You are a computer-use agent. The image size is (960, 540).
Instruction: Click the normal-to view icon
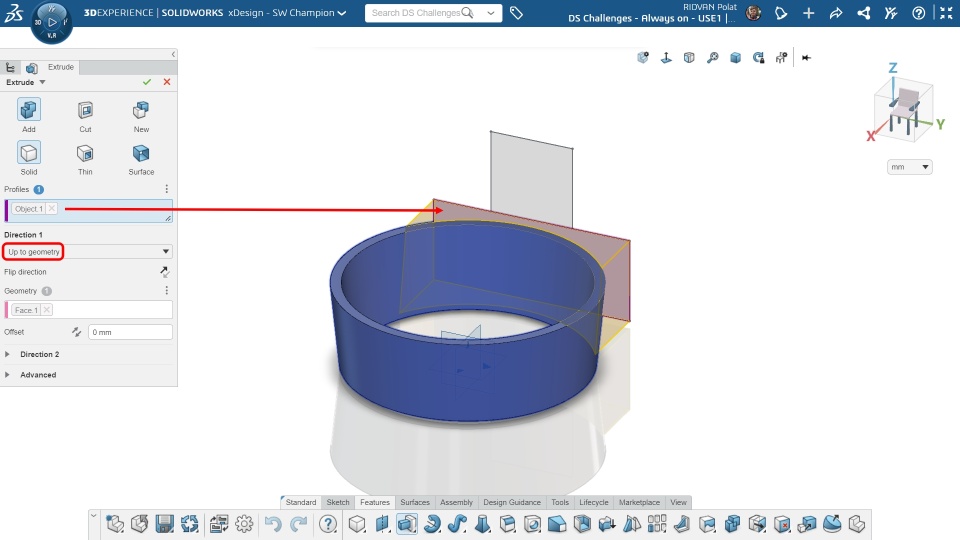tap(666, 58)
